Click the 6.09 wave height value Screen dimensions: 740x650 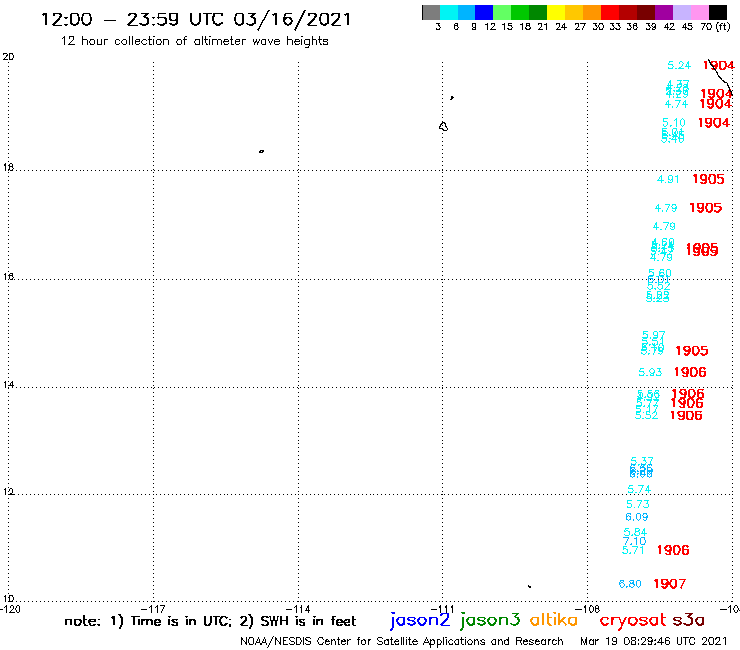[x=637, y=517]
